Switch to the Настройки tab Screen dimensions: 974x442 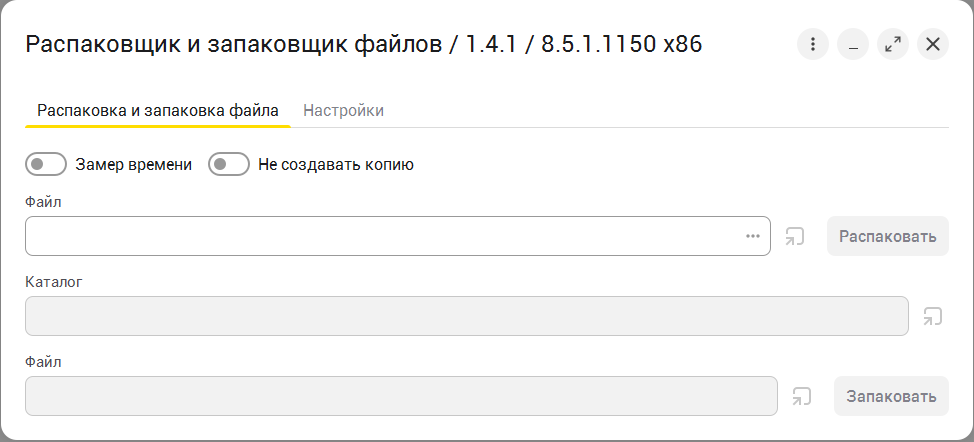point(343,110)
